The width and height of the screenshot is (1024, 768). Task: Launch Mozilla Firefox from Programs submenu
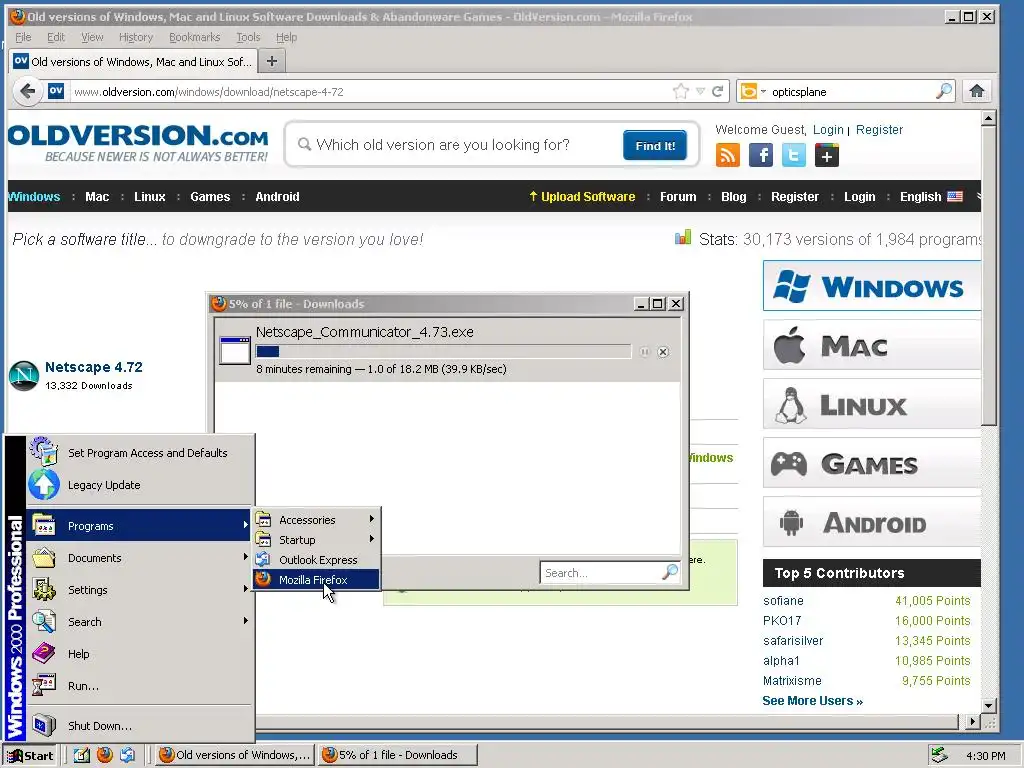(317, 579)
